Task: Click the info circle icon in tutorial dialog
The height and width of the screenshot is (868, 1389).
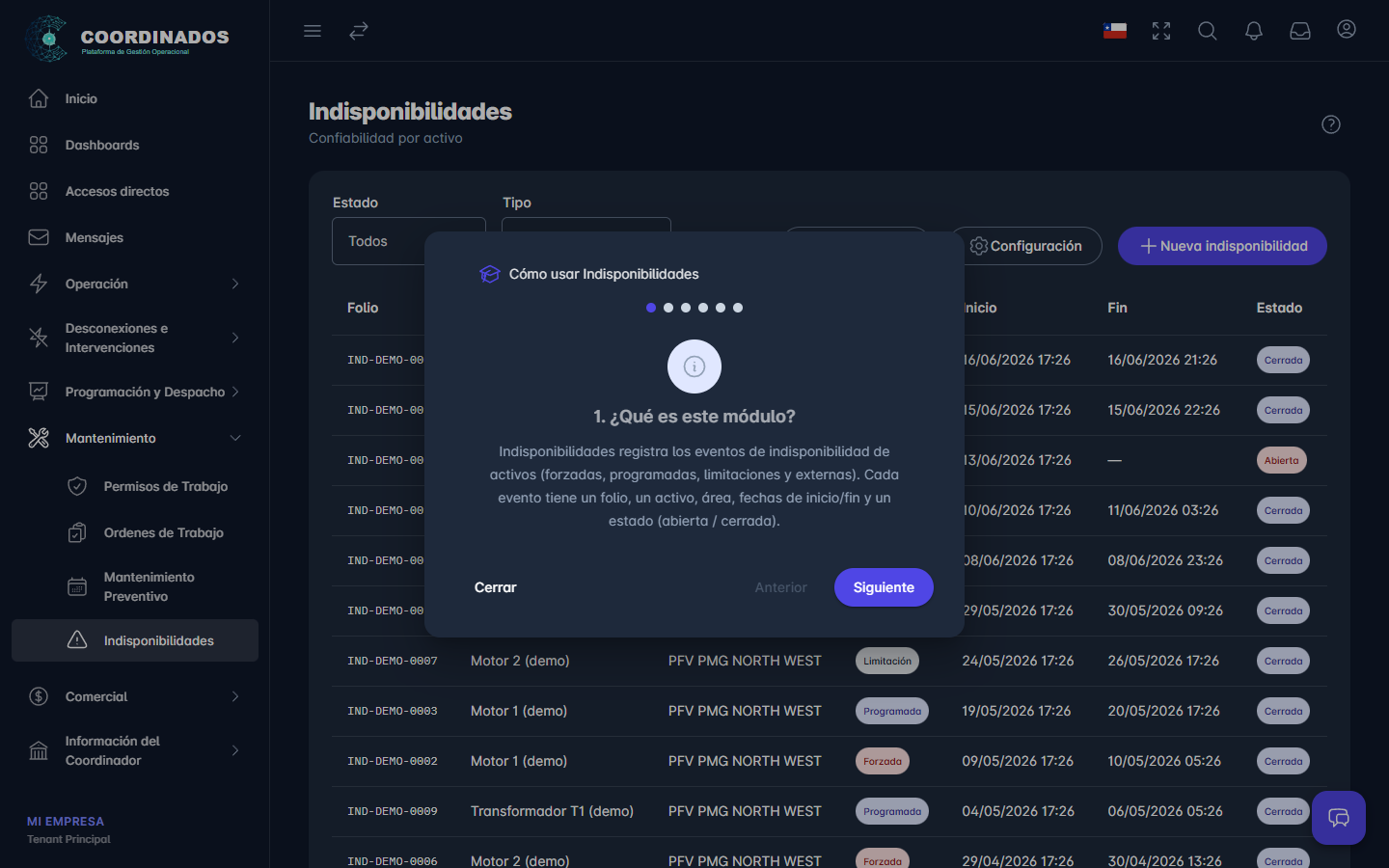Action: coord(694,366)
